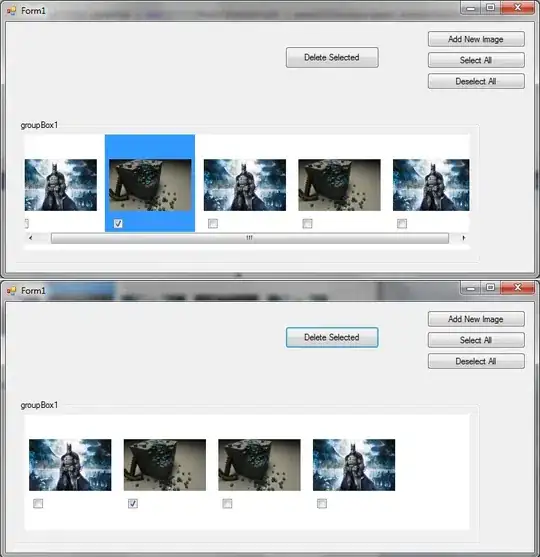The image size is (540, 557).
Task: Click the Form1 title text in top window
Action: [33, 11]
